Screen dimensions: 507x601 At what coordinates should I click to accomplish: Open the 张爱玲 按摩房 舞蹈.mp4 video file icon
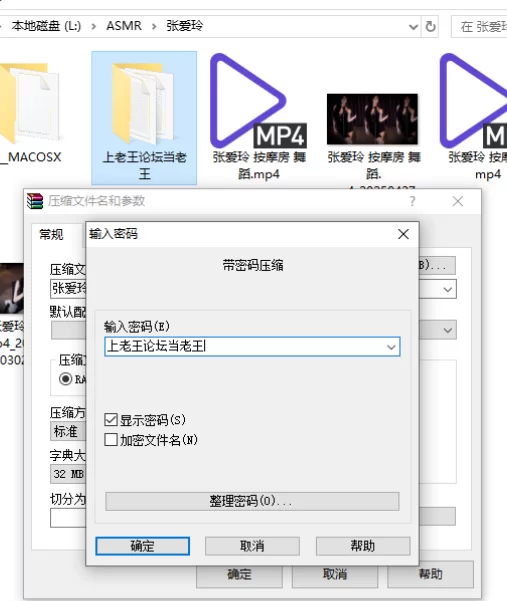click(x=259, y=101)
